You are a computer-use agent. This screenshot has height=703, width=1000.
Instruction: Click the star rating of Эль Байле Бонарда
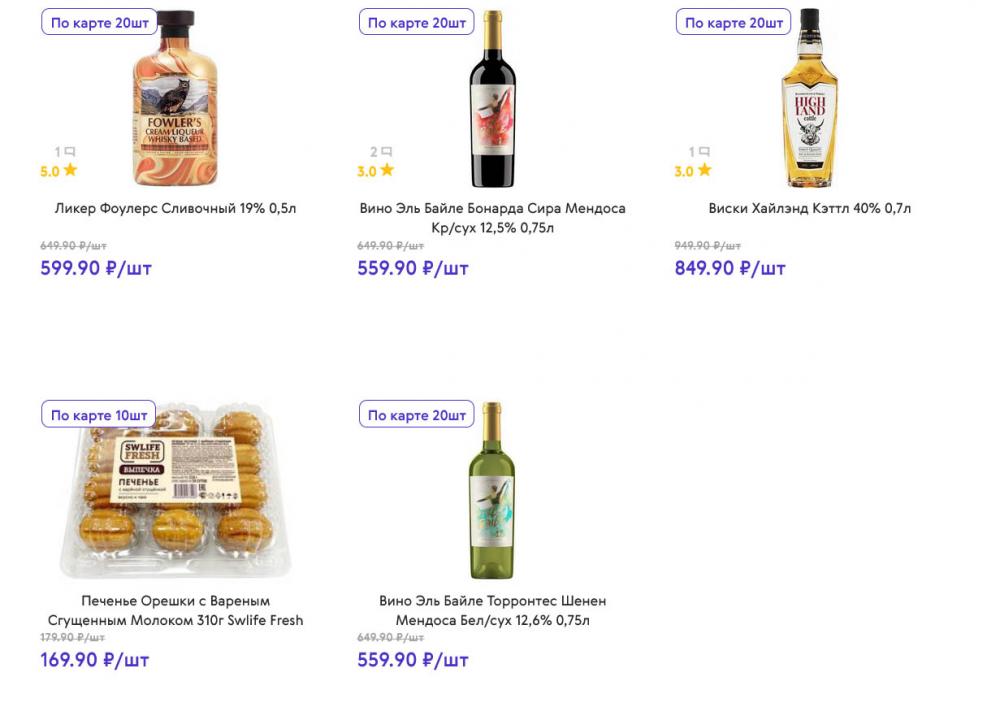pos(376,171)
